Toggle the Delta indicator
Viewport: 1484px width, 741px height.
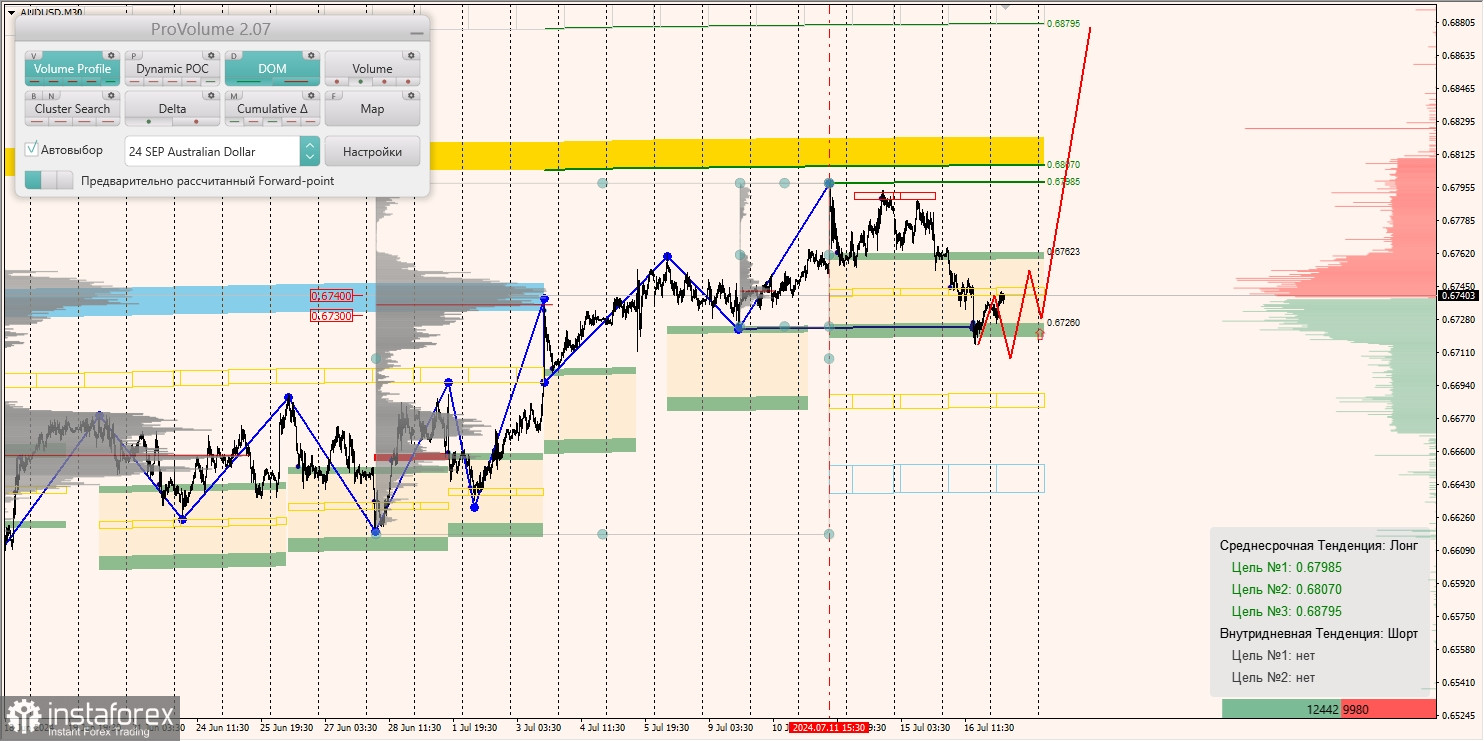(x=173, y=108)
